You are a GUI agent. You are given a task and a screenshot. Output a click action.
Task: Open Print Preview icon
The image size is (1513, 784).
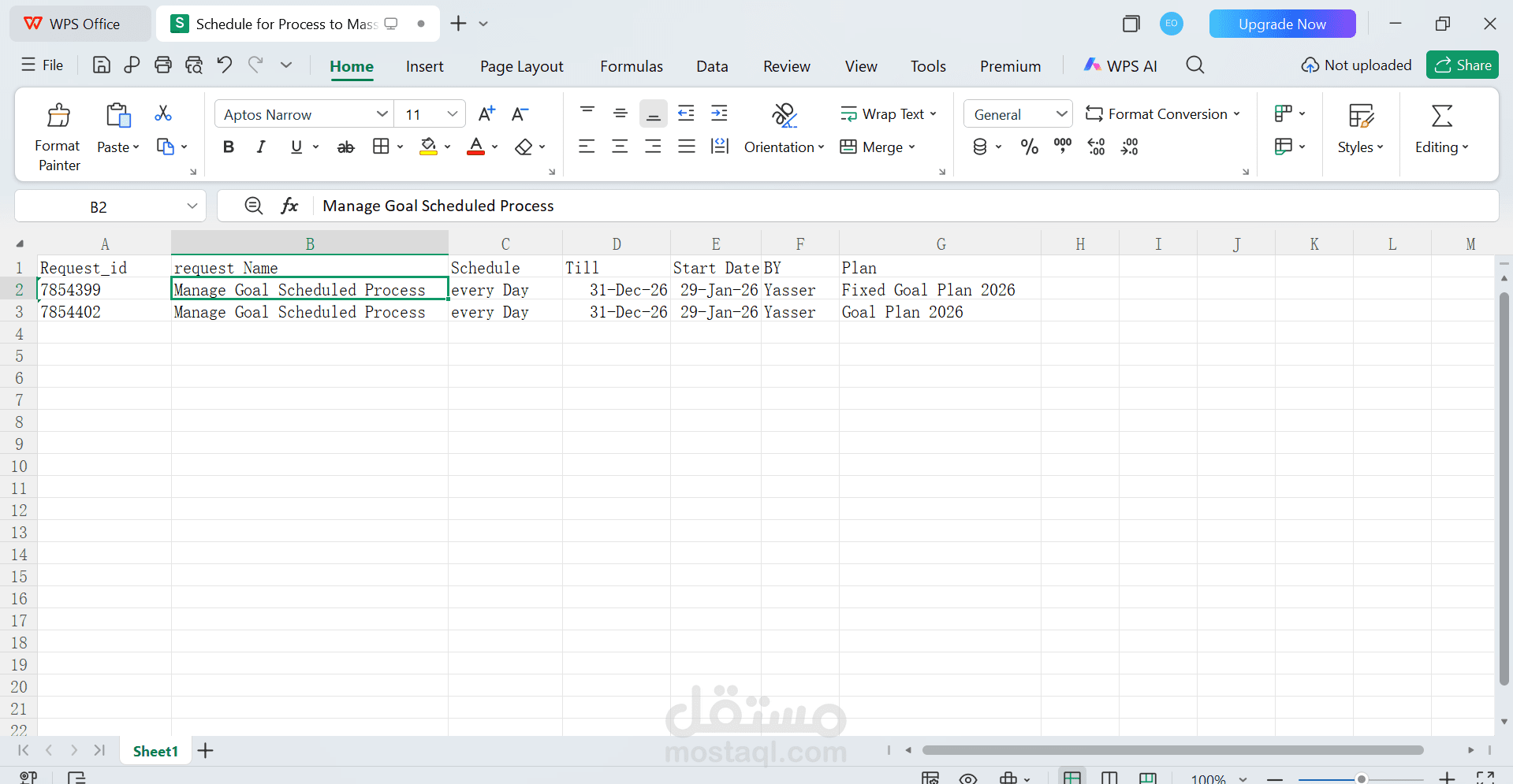194,65
